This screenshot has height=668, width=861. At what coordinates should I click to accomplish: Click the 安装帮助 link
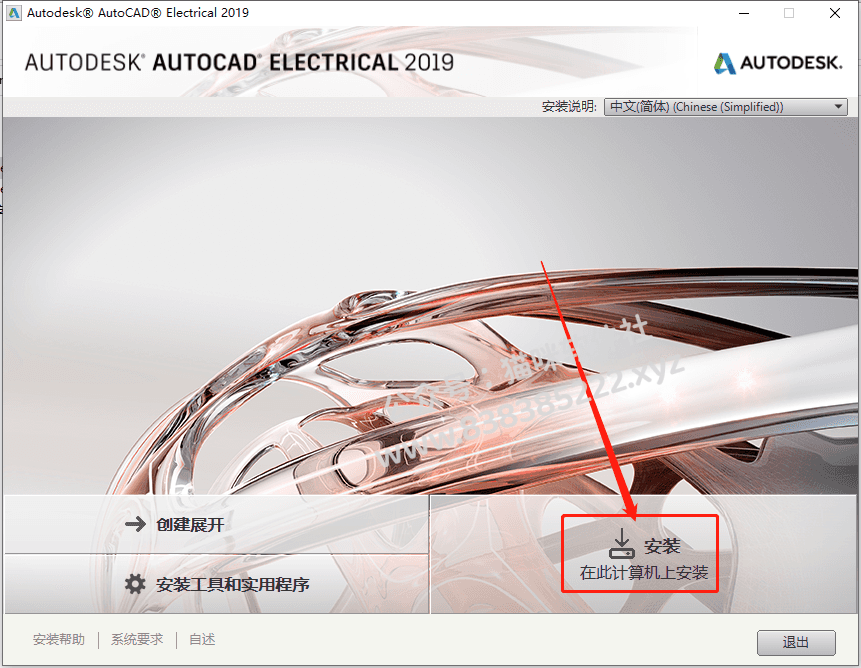tap(59, 639)
